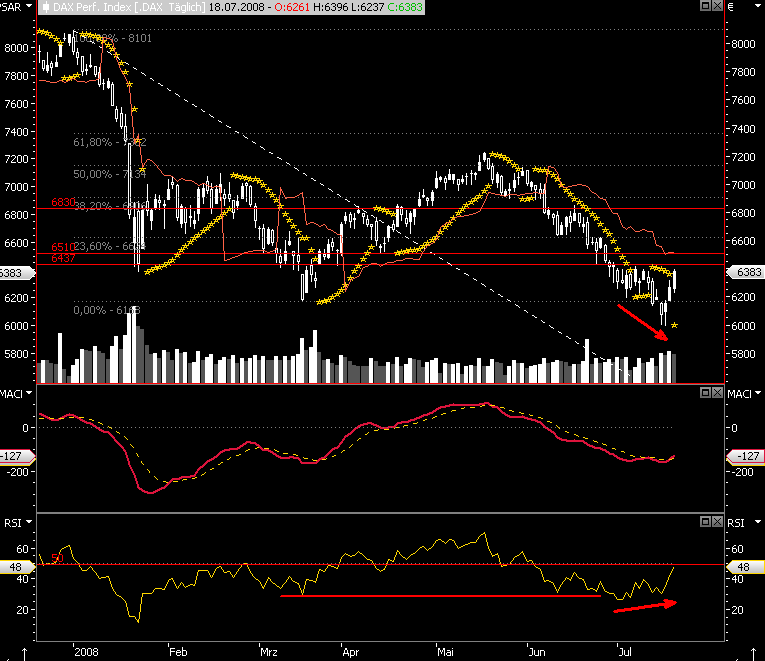
Task: Click the red 6510 level label
Action: 63,247
